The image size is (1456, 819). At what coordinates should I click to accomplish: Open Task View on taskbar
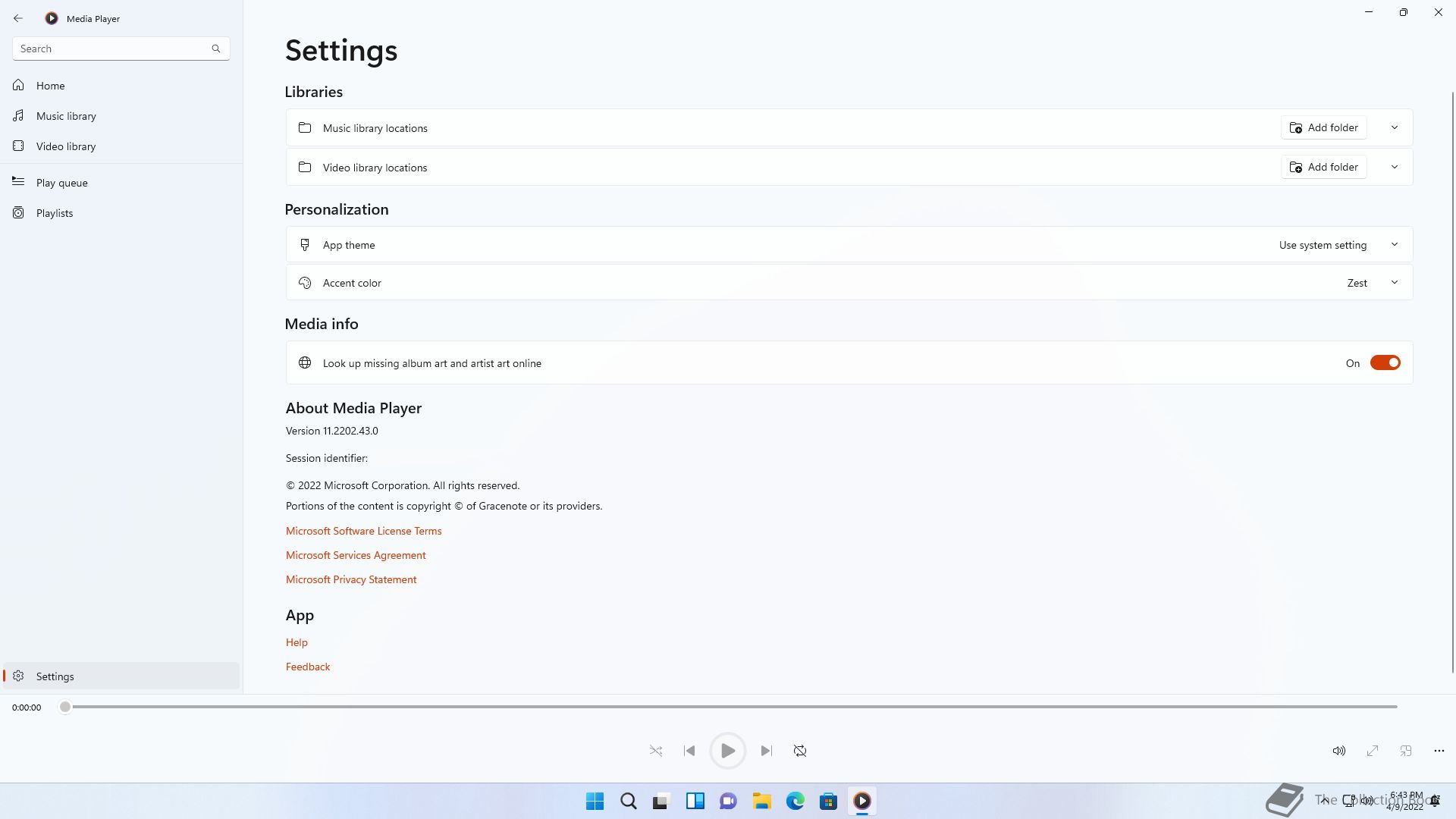pyautogui.click(x=662, y=801)
